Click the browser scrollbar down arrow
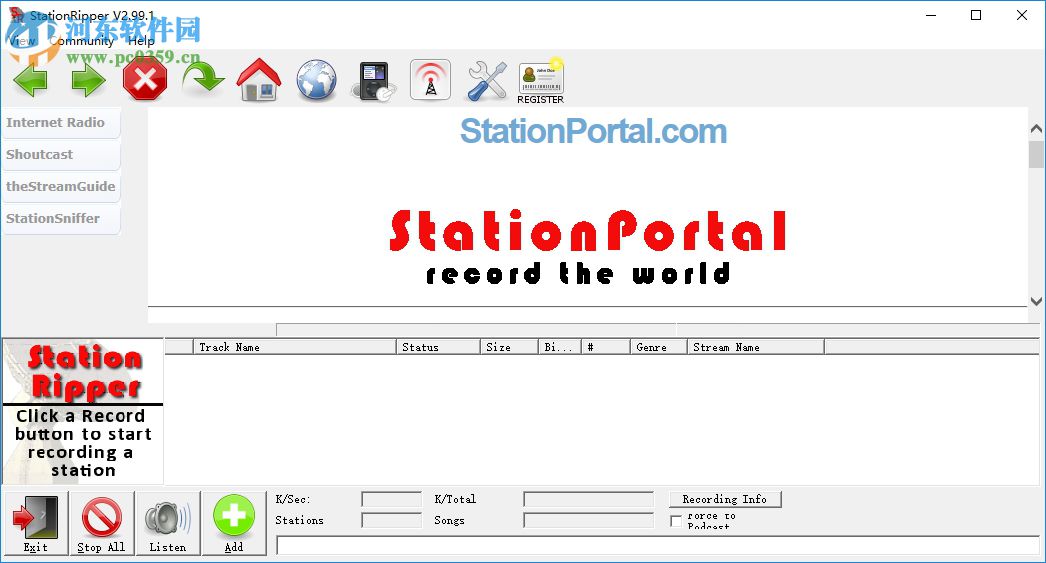The image size is (1046, 563). click(x=1036, y=301)
